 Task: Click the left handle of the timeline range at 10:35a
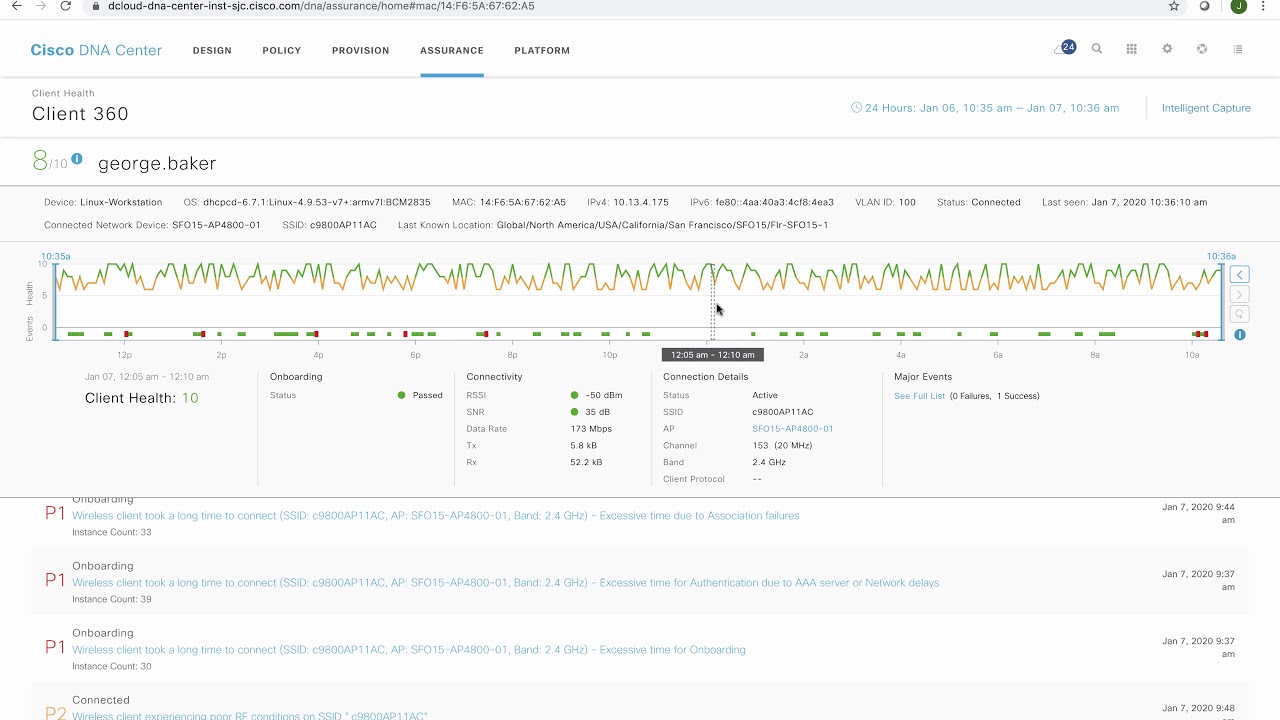(x=56, y=300)
